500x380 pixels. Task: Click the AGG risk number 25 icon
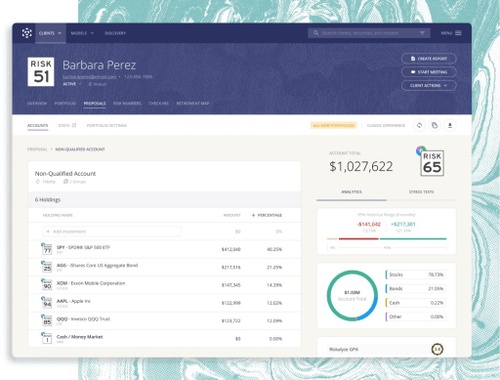coord(47,267)
